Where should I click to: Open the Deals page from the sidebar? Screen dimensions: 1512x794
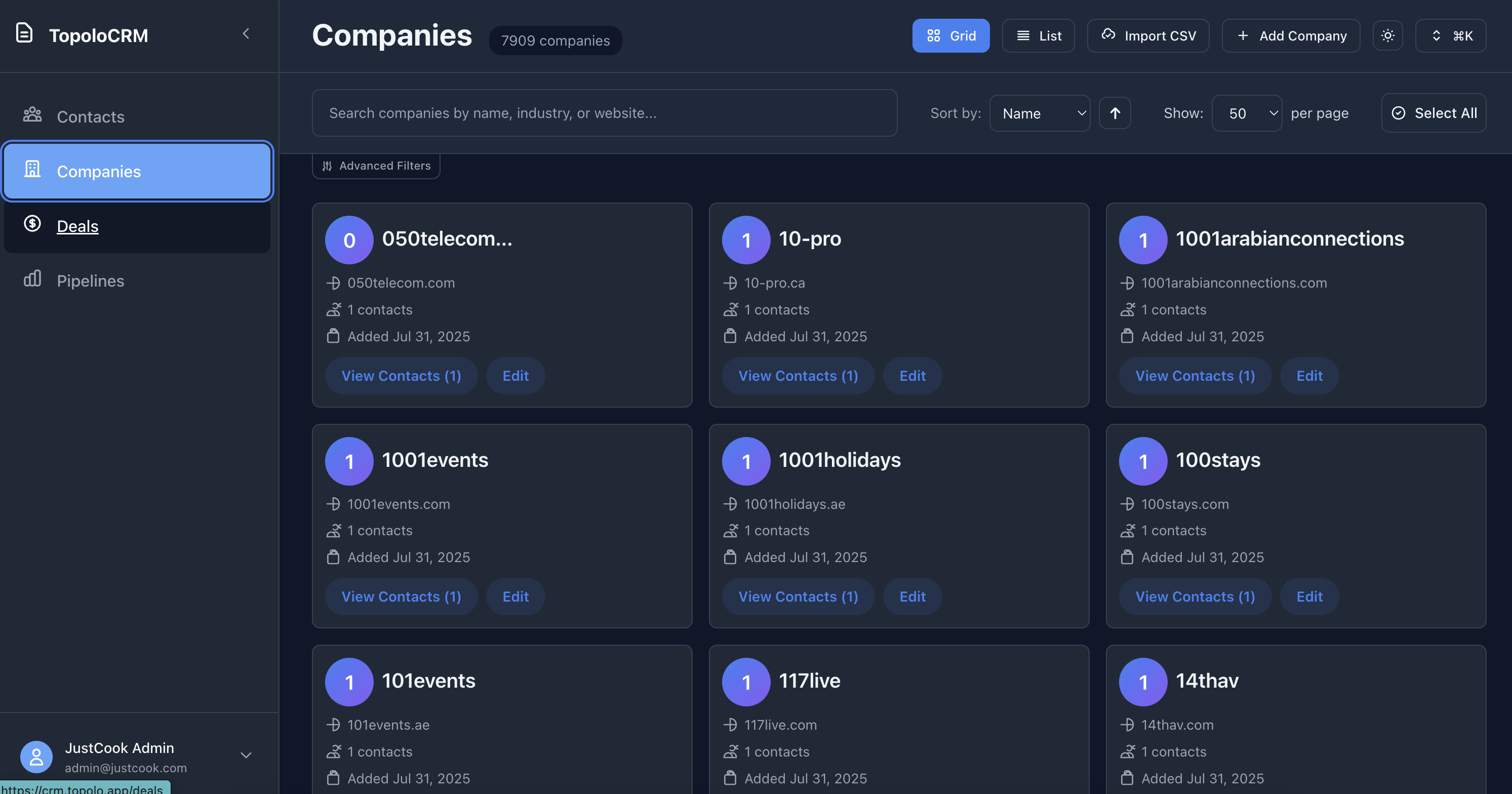[77, 226]
